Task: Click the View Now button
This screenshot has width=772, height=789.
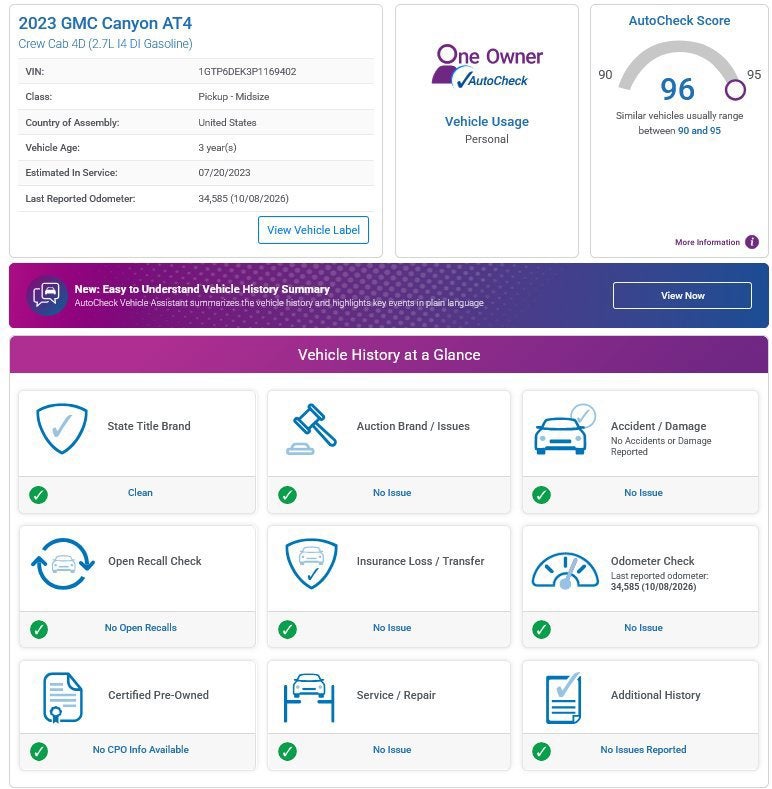Action: (x=682, y=295)
